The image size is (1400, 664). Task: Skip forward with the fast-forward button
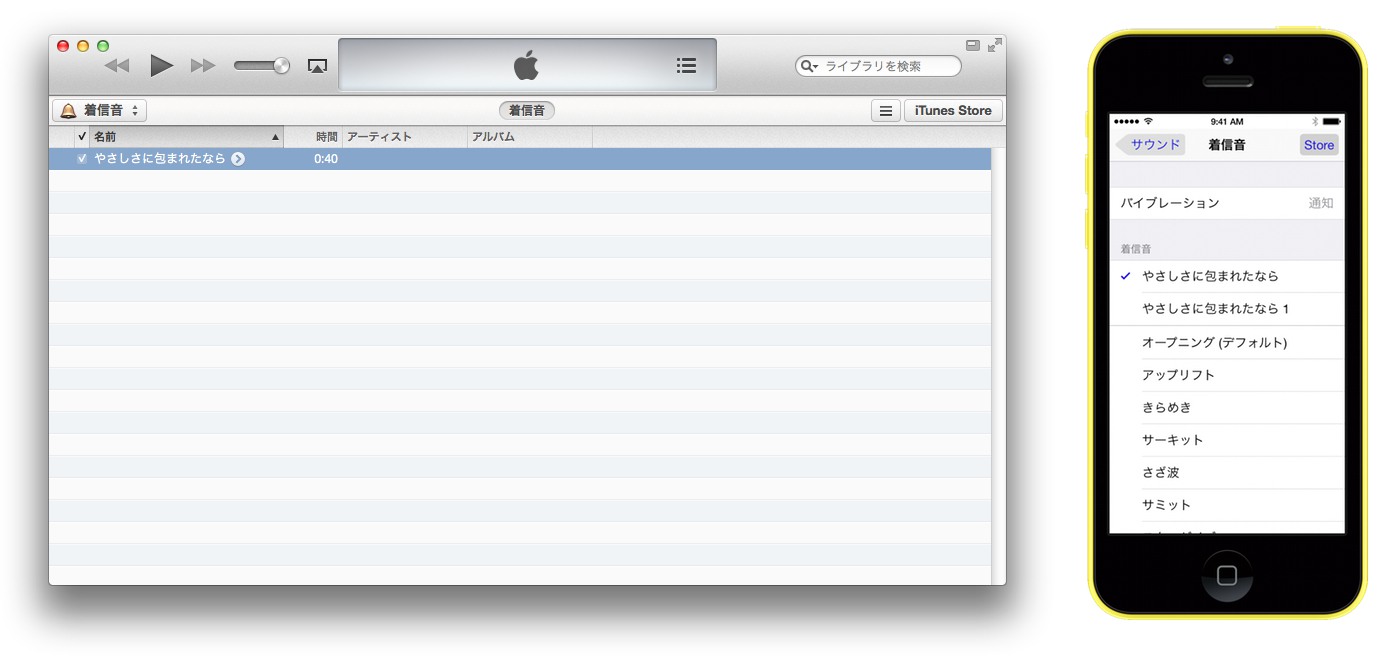click(x=203, y=66)
